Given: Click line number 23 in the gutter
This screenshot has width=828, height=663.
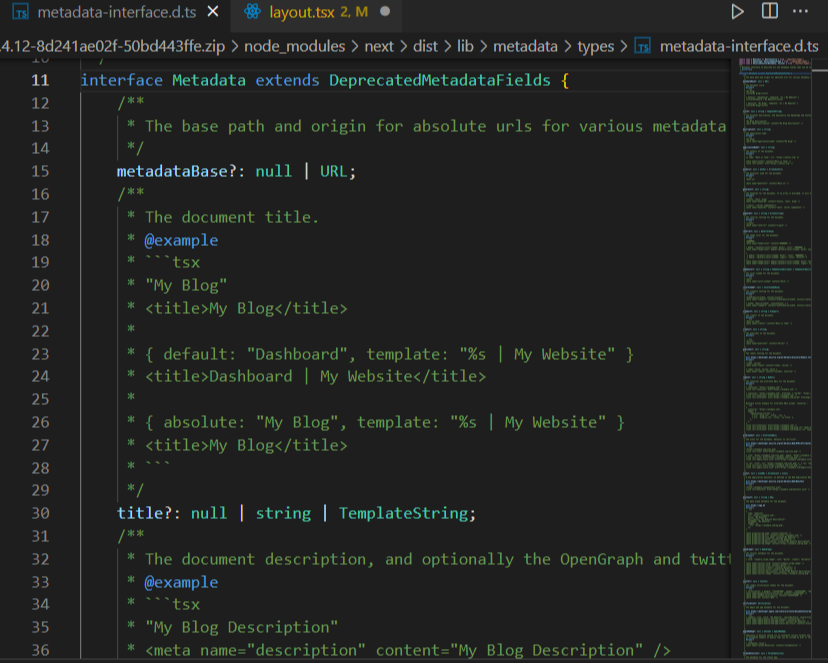Looking at the screenshot, I should coord(40,354).
